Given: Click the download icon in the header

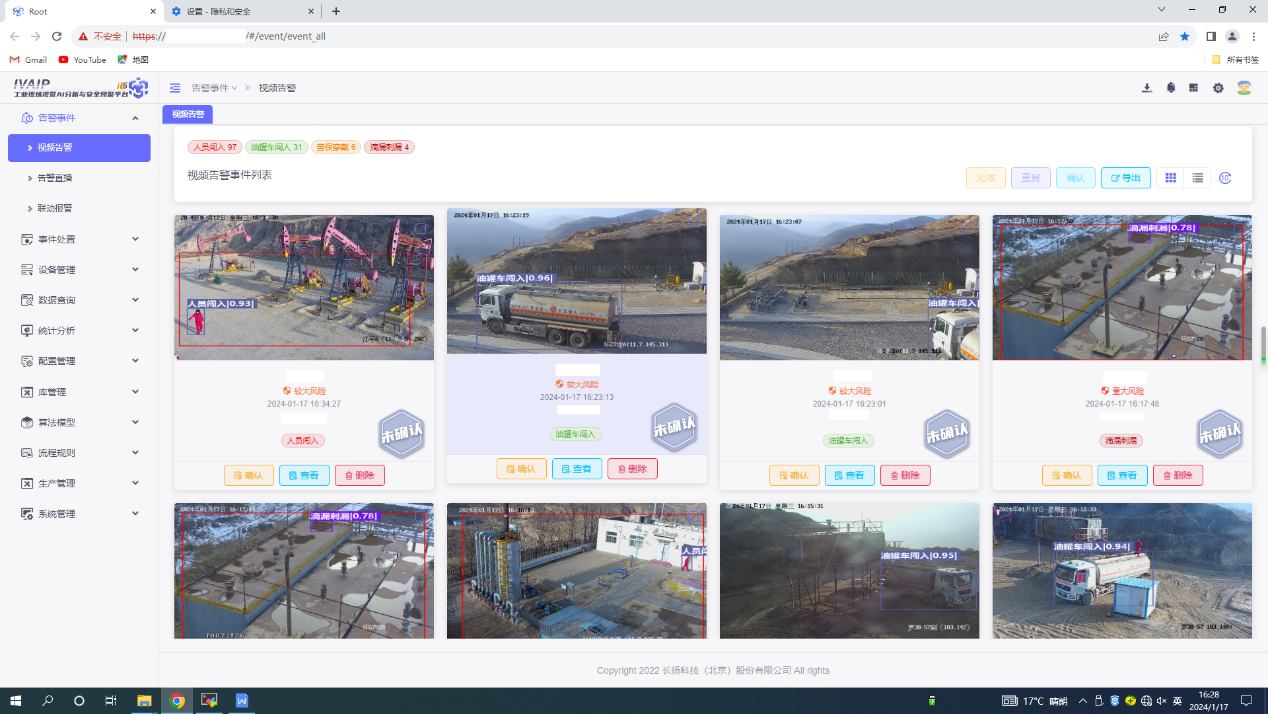Looking at the screenshot, I should click(1147, 88).
